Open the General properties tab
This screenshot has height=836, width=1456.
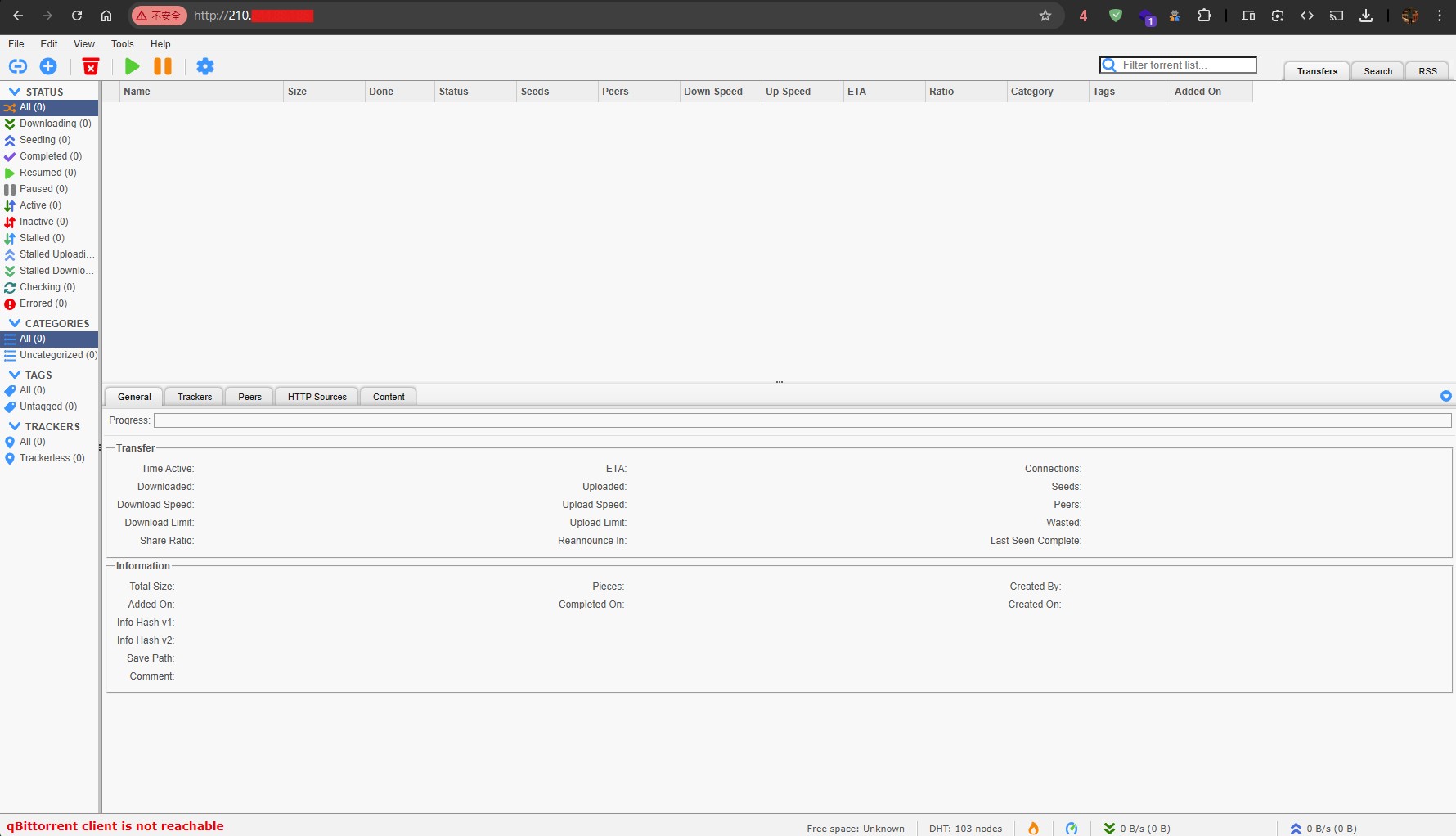pyautogui.click(x=134, y=397)
